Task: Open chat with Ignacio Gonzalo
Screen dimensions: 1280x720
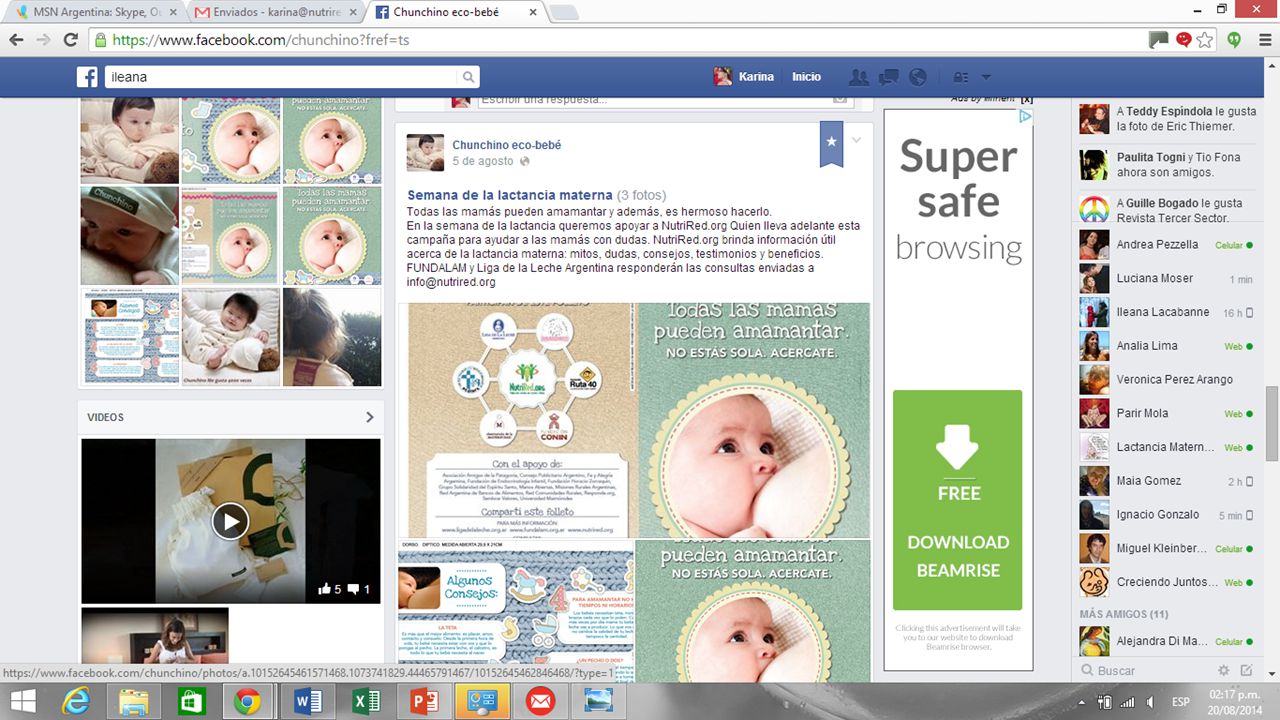Action: (1166, 515)
